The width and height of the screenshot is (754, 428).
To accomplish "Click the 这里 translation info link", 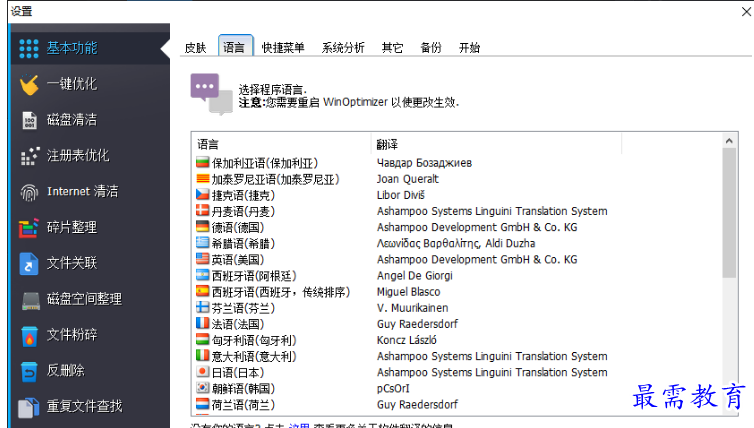I will pyautogui.click(x=299, y=426).
